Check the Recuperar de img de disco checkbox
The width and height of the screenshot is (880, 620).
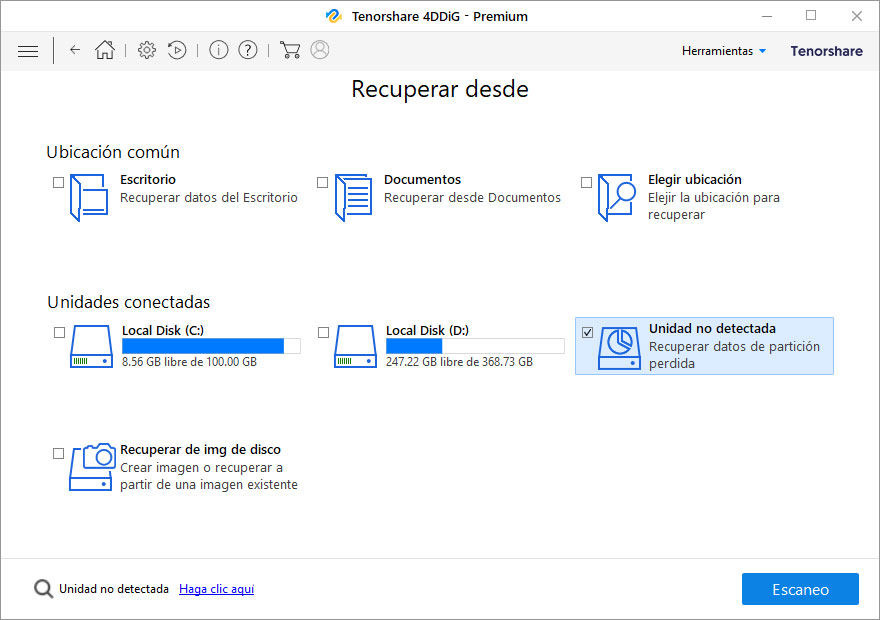tap(58, 453)
